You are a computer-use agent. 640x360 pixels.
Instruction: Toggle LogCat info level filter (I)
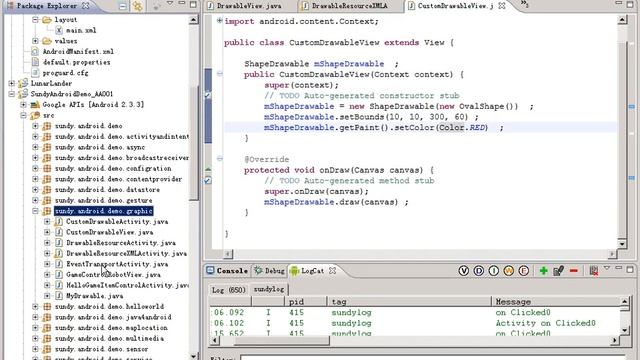[x=493, y=271]
